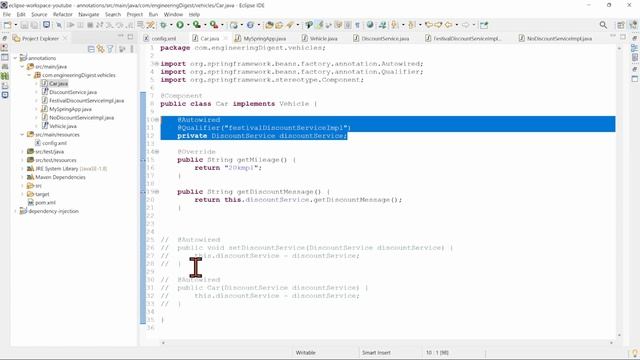Close the Car.java editor tab

point(225,38)
